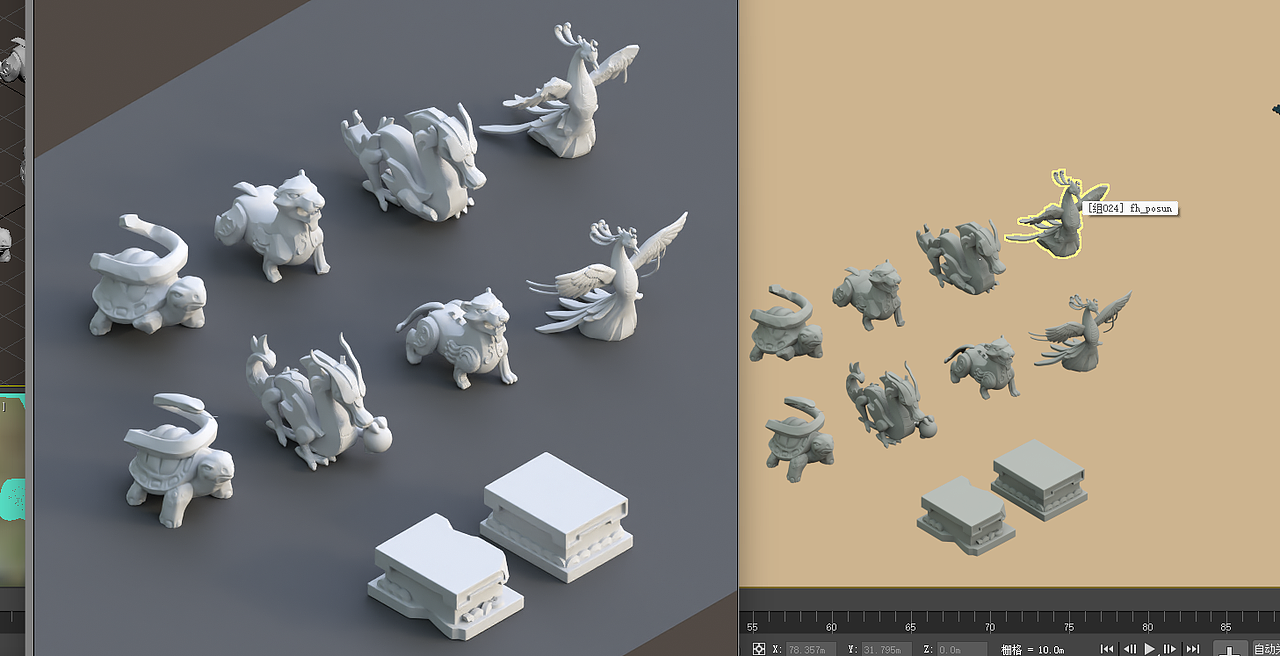The width and height of the screenshot is (1280, 656).
Task: Jump to the start frame
Action: 1107,649
